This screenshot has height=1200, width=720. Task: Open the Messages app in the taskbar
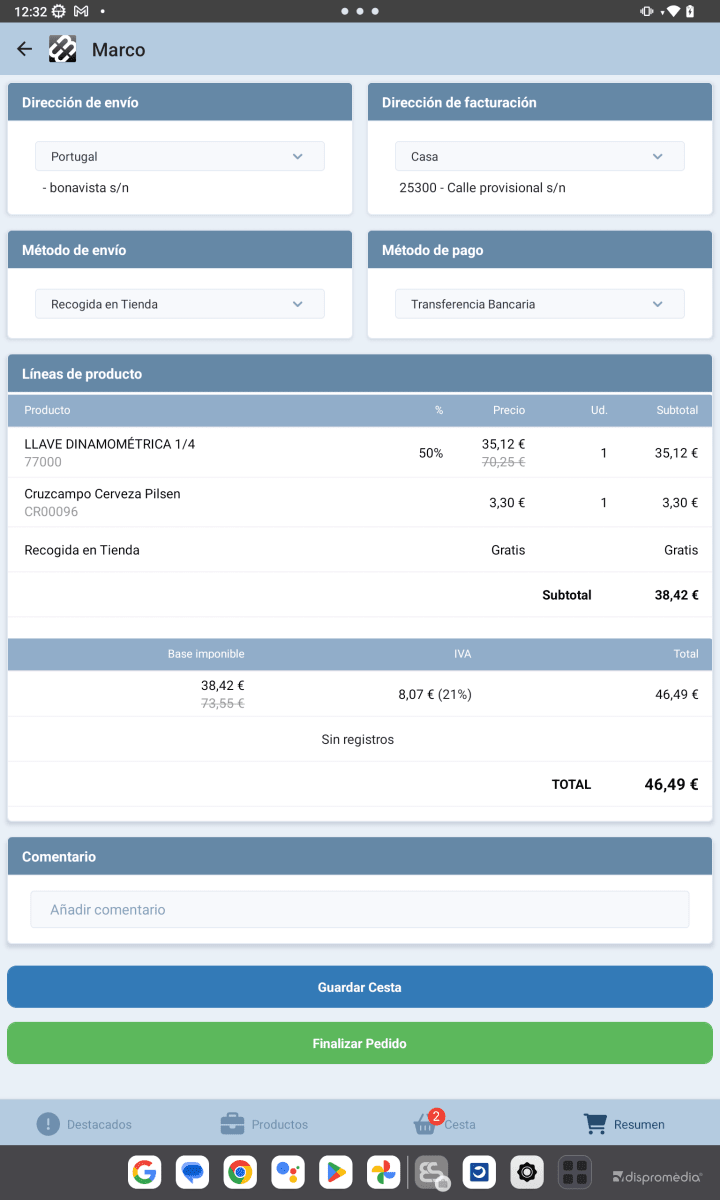coord(192,1172)
